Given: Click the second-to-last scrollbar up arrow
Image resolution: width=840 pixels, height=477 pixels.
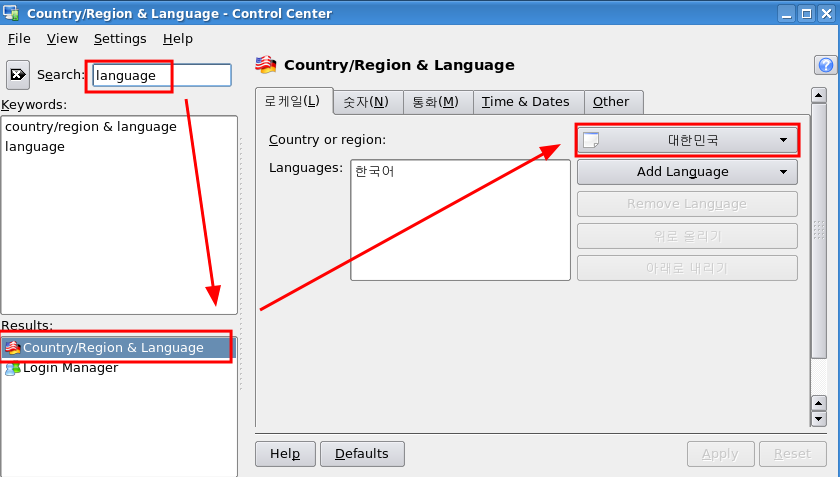Looking at the screenshot, I should [819, 403].
